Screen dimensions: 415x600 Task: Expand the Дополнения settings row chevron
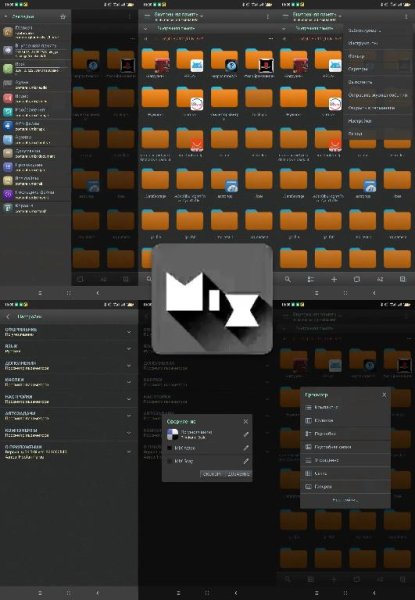pos(129,365)
